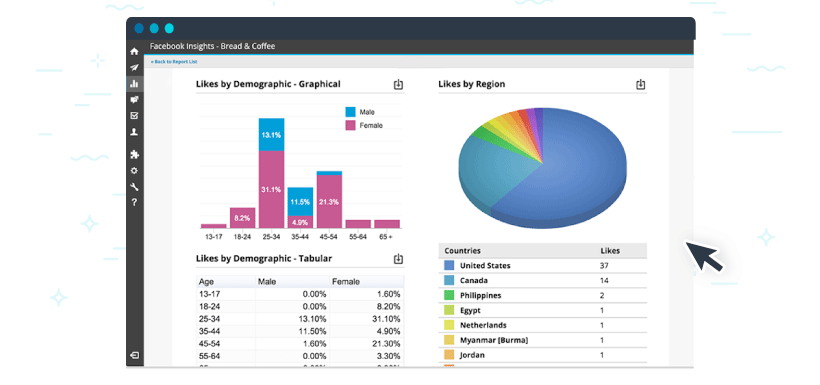Click the Female legend color swatch
This screenshot has height=385, width=820.
[x=350, y=126]
